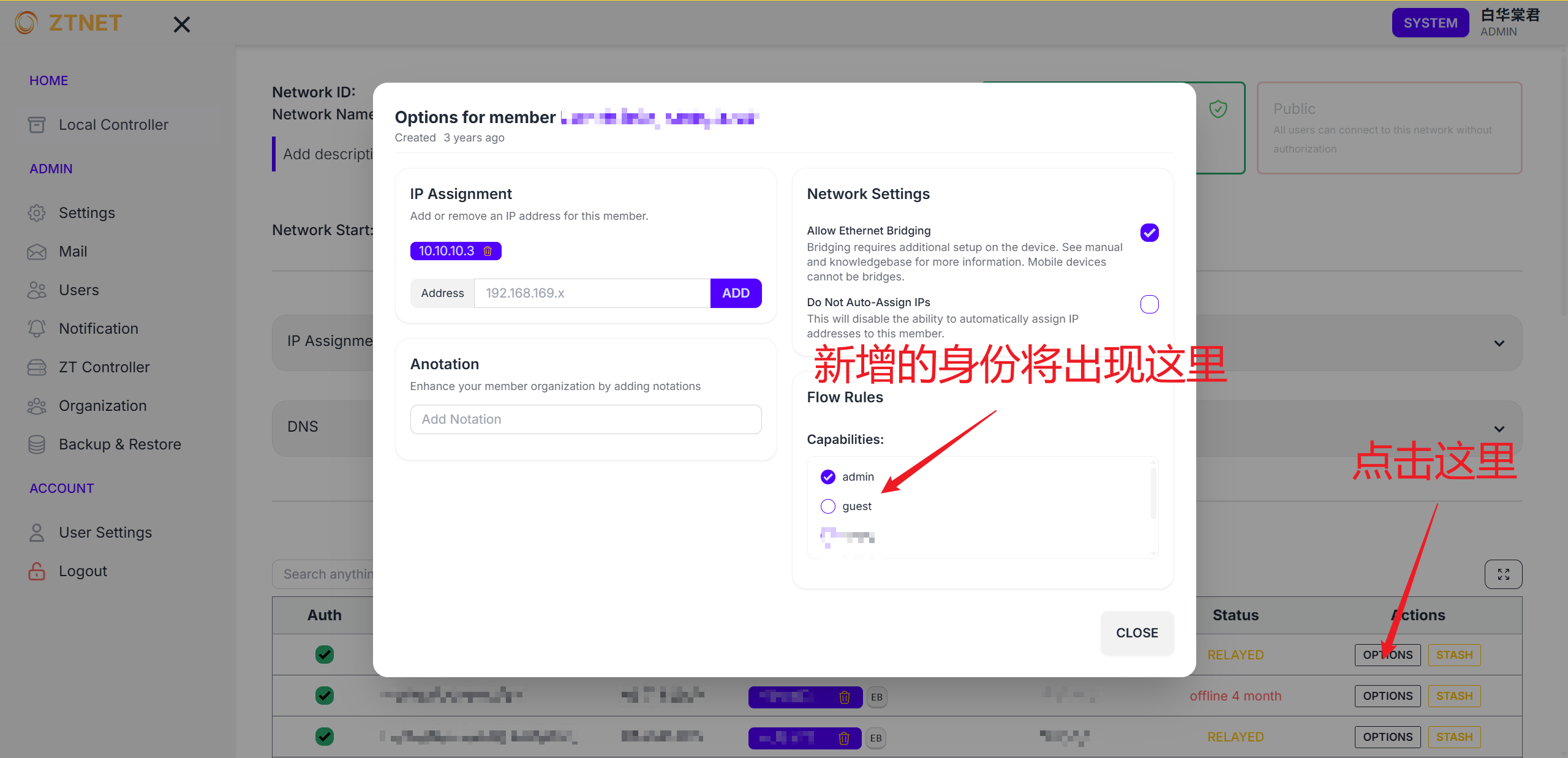
Task: Delete the IP in the offline 4 month row
Action: [844, 697]
